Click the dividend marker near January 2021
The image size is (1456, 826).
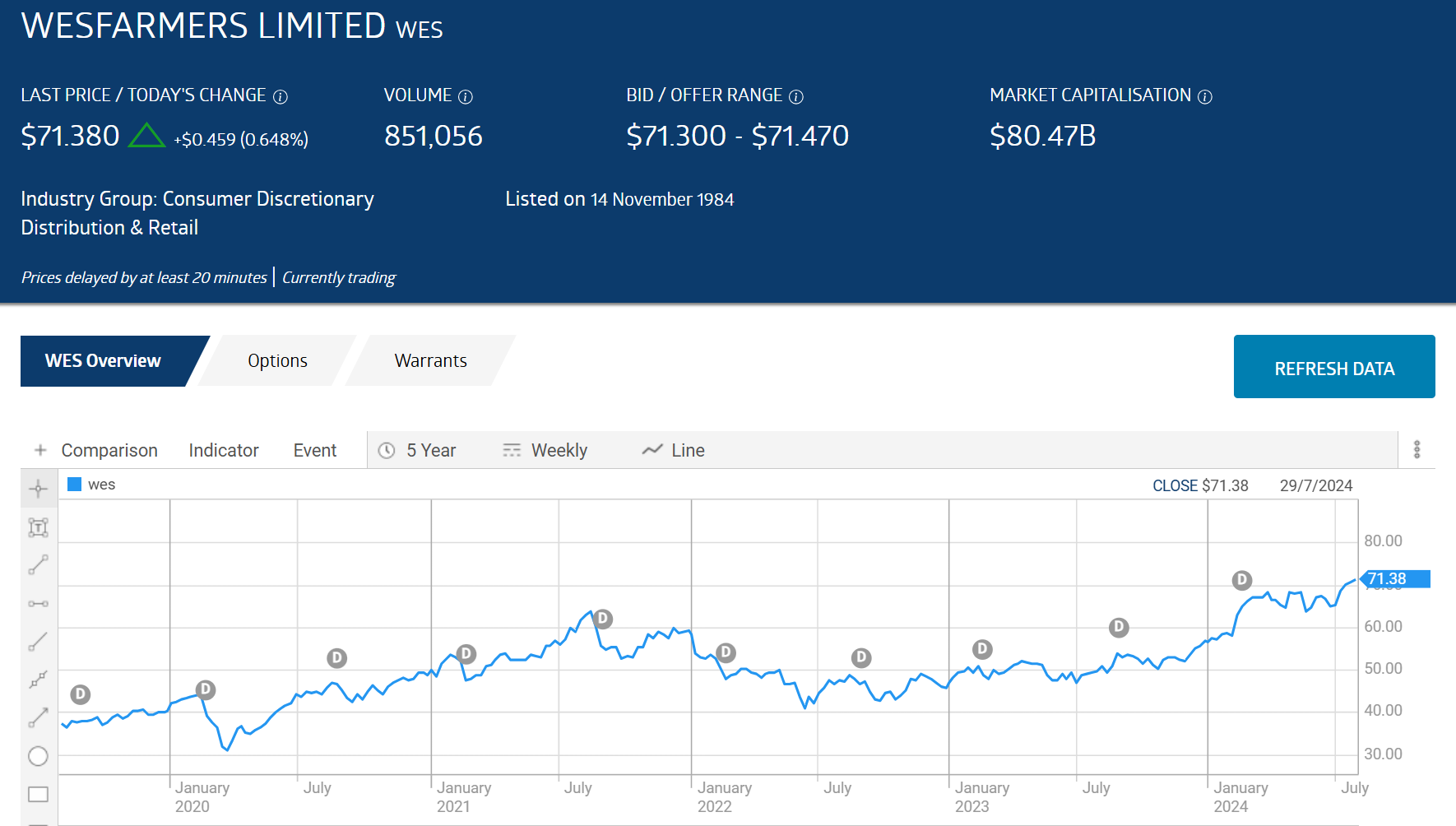[466, 654]
